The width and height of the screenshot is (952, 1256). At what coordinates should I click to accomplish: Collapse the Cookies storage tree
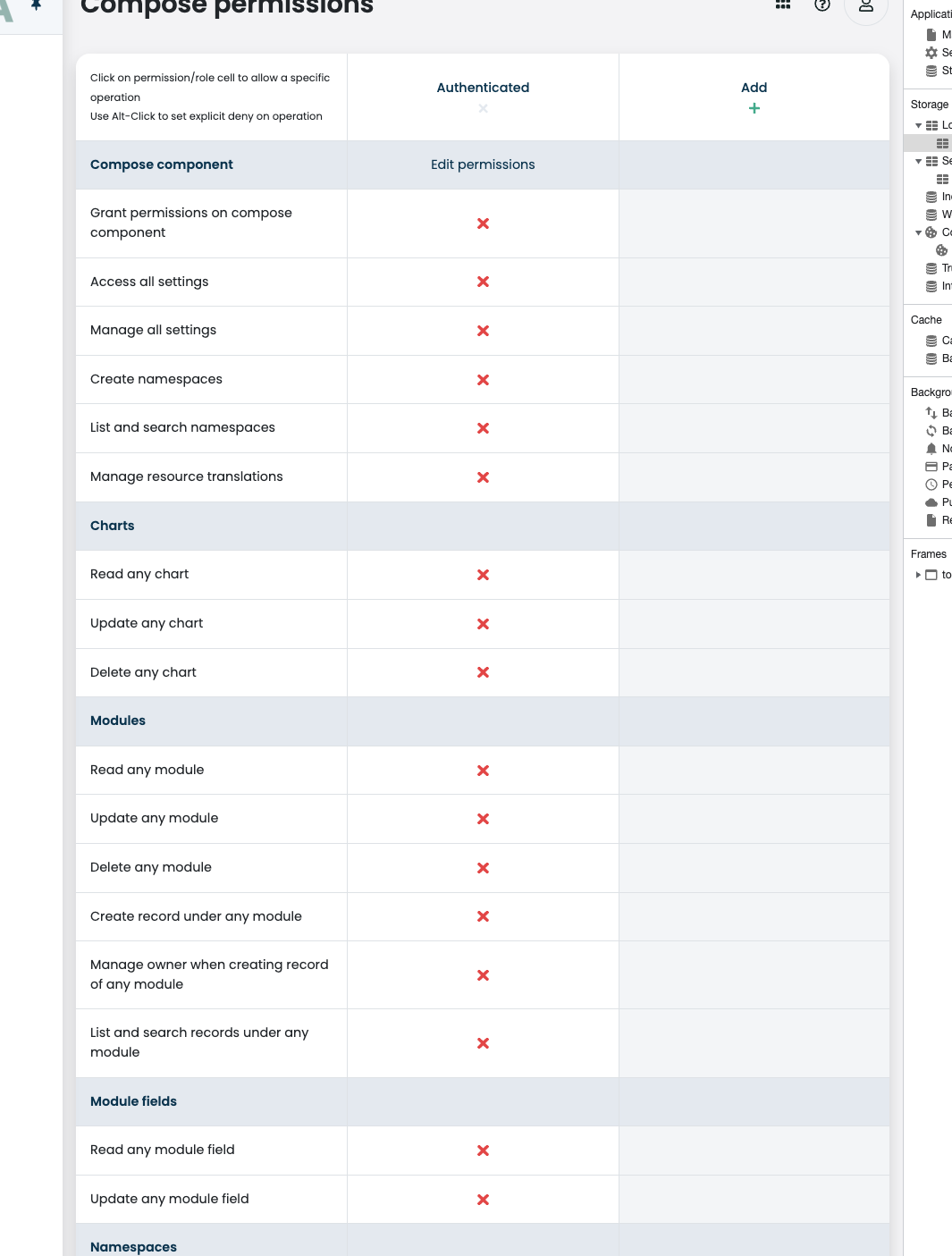tap(917, 232)
